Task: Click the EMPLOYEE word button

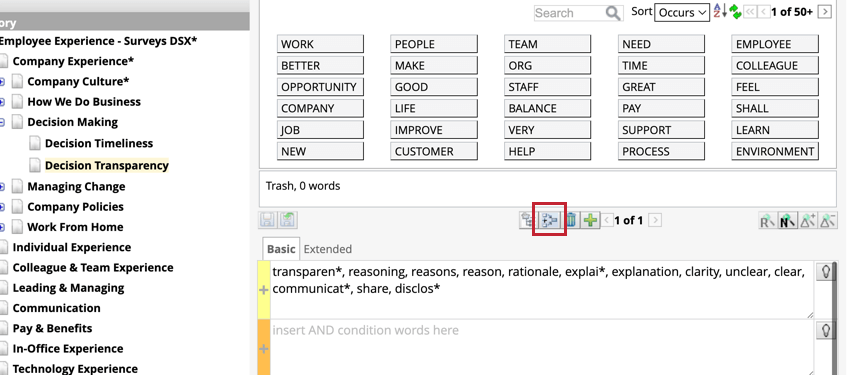Action: pos(775,44)
